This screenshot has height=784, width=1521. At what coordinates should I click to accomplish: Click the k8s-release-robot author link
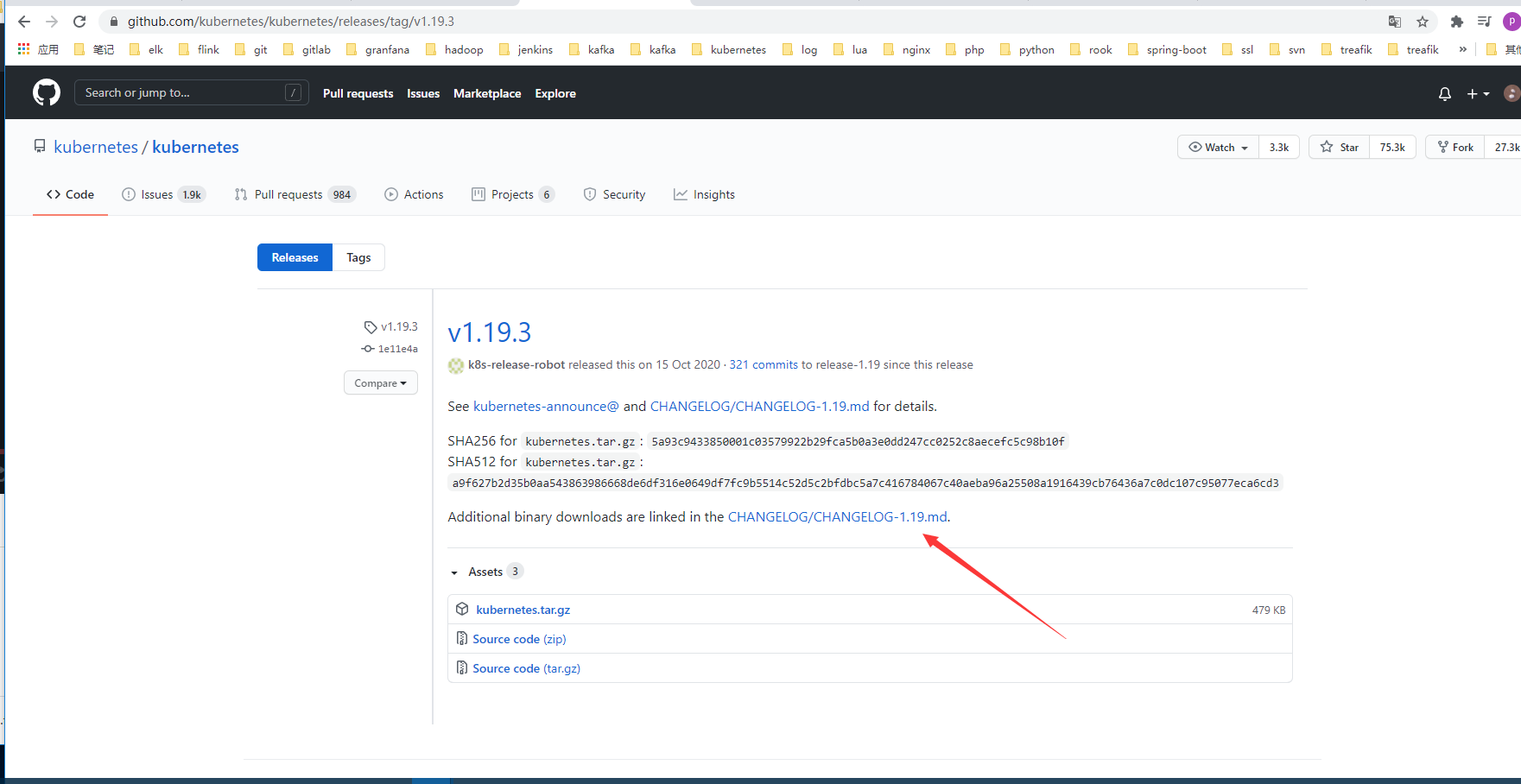pyautogui.click(x=517, y=364)
